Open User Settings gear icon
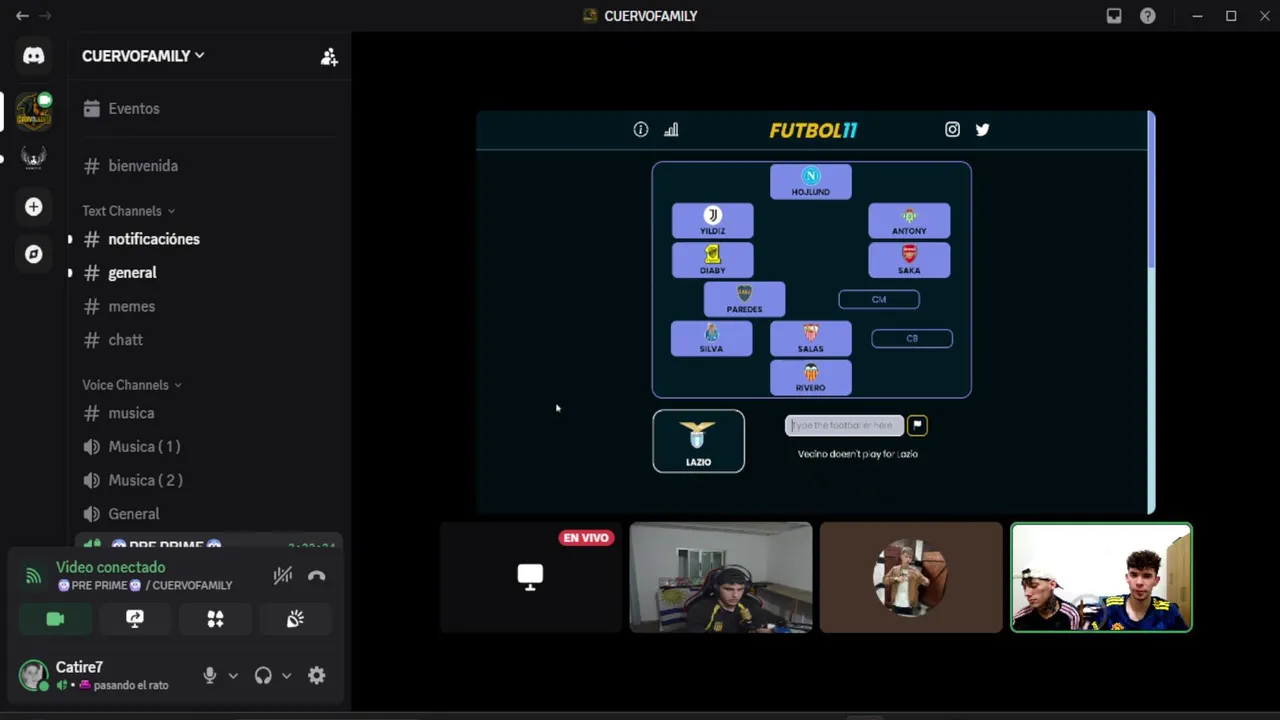 click(316, 675)
